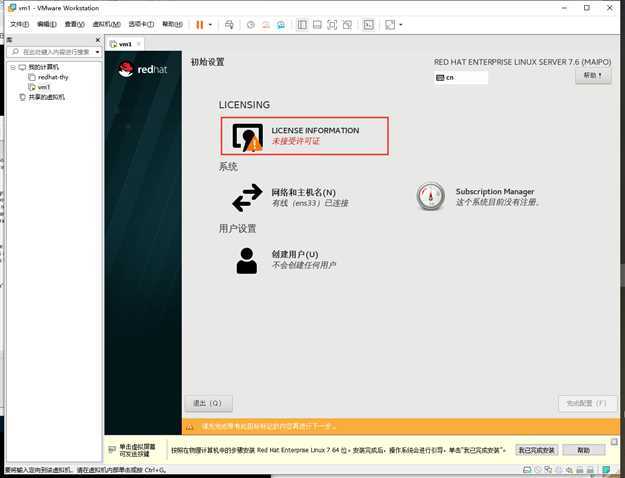Screen dimensions: 625x478
Task: Toggle the library sidebar view icon
Action: pyautogui.click(x=302, y=25)
